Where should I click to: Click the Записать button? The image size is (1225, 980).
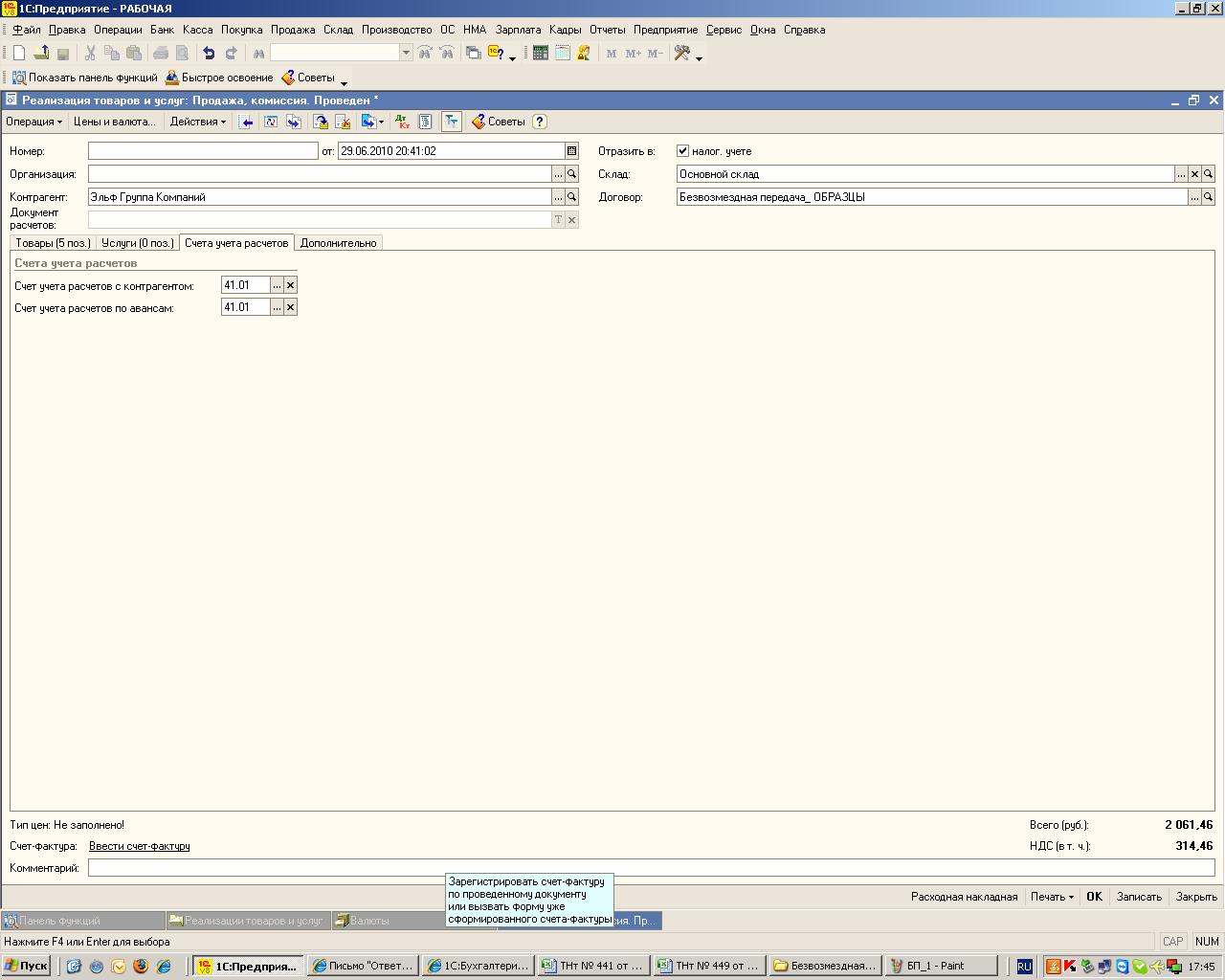click(1139, 897)
